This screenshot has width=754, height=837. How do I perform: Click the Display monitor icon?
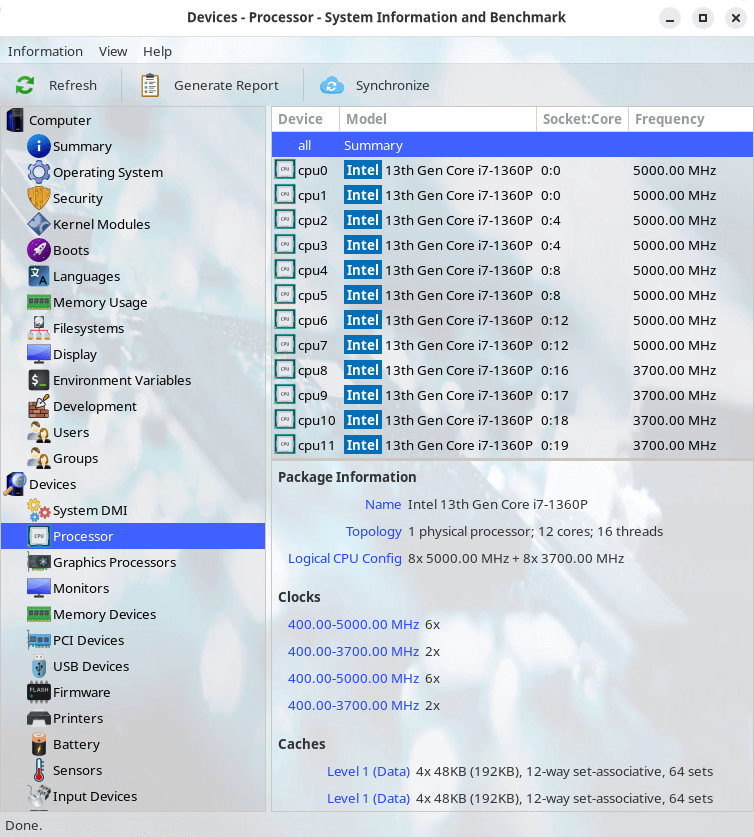[39, 354]
